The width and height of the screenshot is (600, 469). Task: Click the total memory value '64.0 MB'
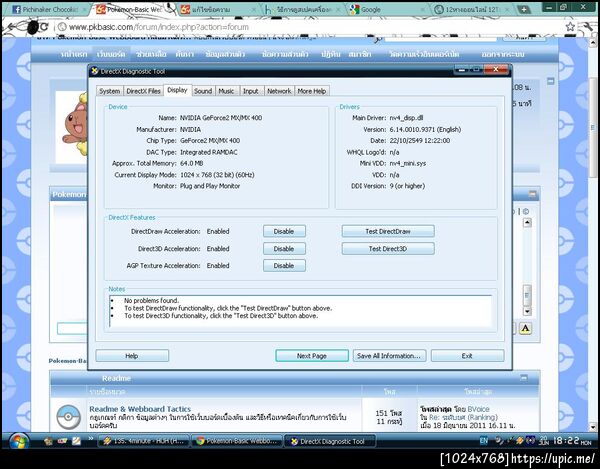pos(192,163)
